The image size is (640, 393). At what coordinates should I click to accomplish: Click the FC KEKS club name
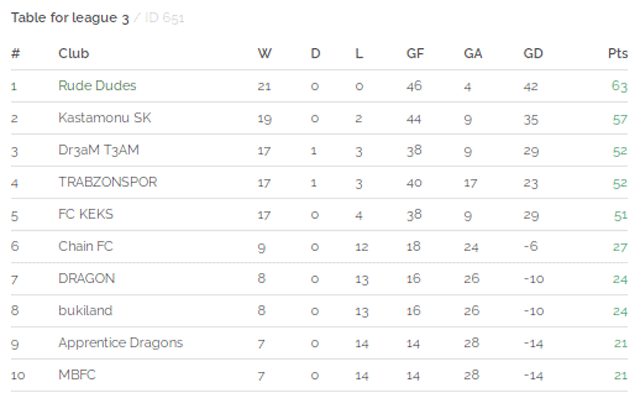pos(86,214)
